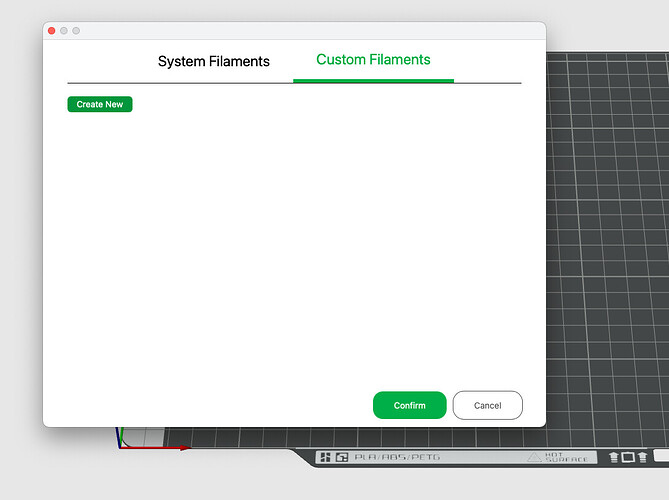Cancel the filament dialog
This screenshot has height=500, width=669.
pyautogui.click(x=488, y=405)
